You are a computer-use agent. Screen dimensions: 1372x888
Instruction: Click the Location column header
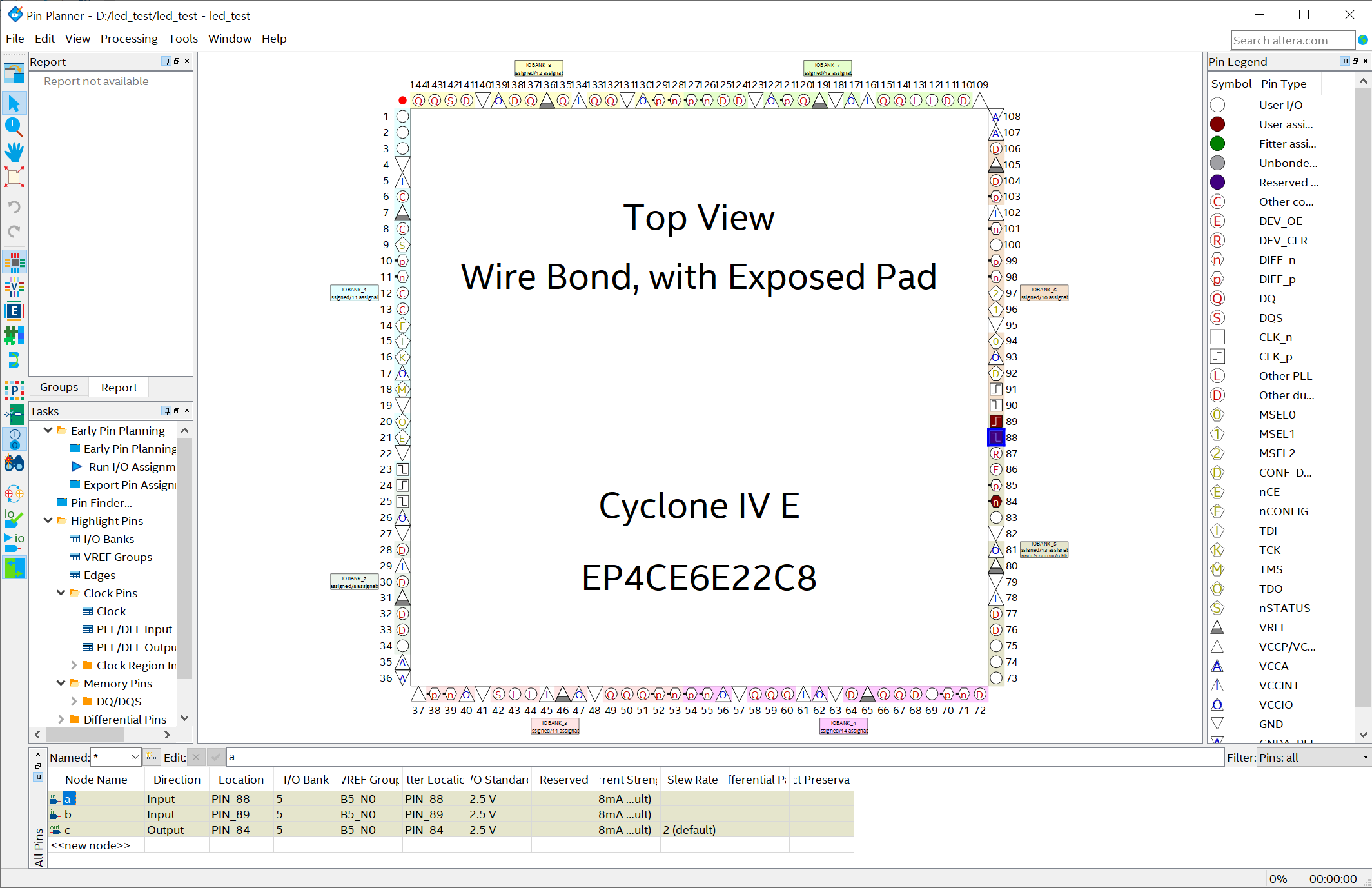(241, 779)
